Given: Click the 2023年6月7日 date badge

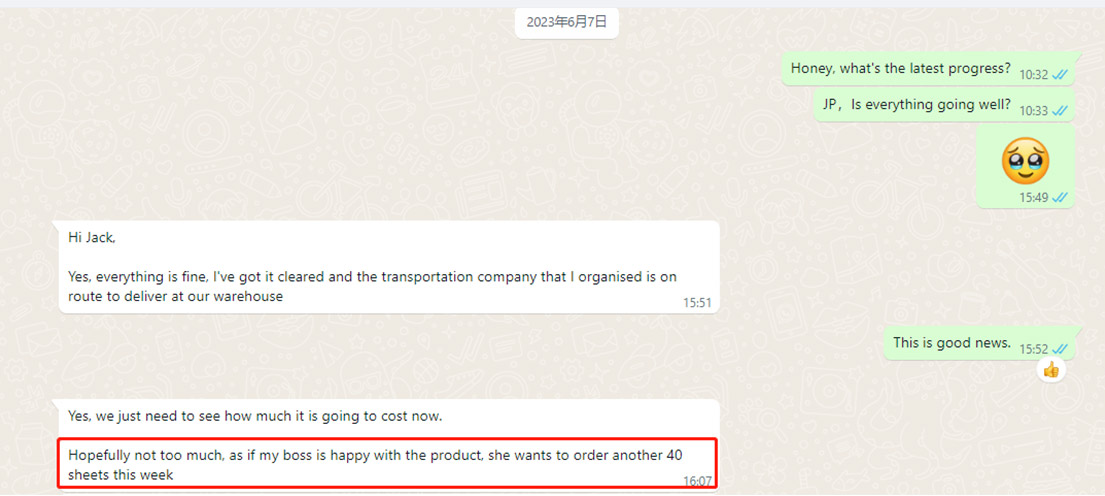Looking at the screenshot, I should 567,22.
